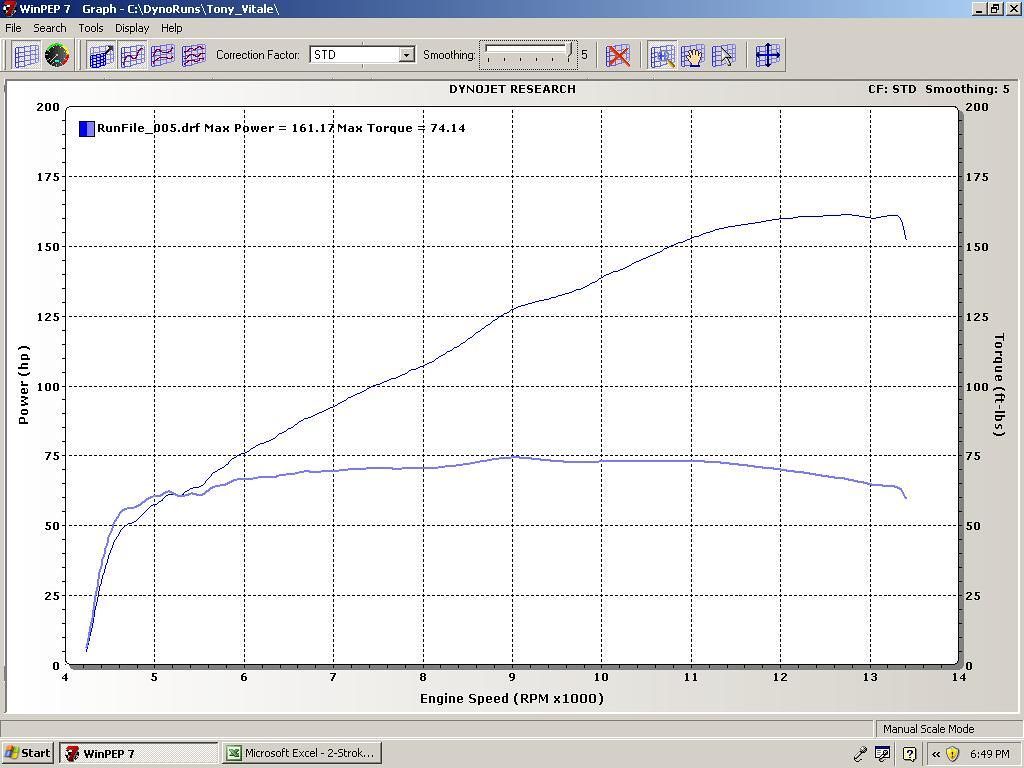Open the Search menu
This screenshot has height=768, width=1024.
coord(50,28)
